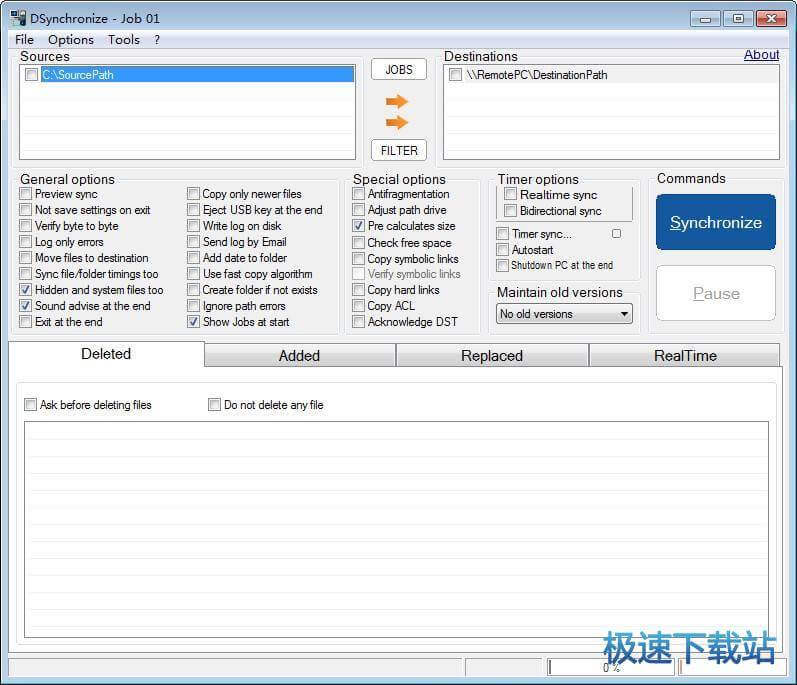
Task: Click the progress bar showing 0%
Action: [x=611, y=667]
